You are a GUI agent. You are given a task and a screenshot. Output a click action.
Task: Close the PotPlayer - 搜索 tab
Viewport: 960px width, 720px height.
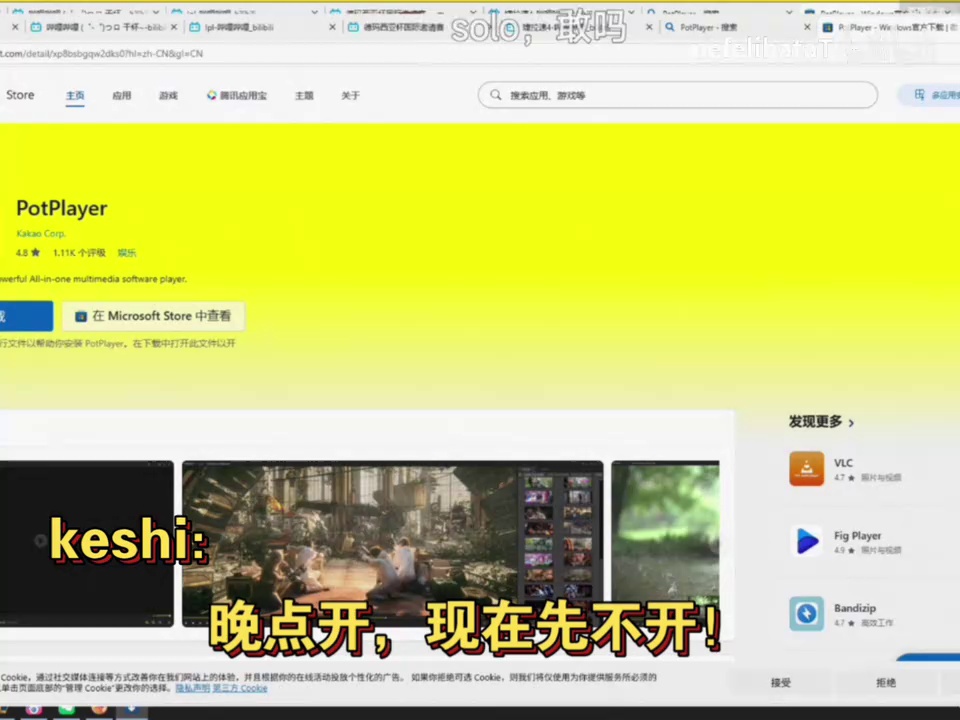[807, 27]
